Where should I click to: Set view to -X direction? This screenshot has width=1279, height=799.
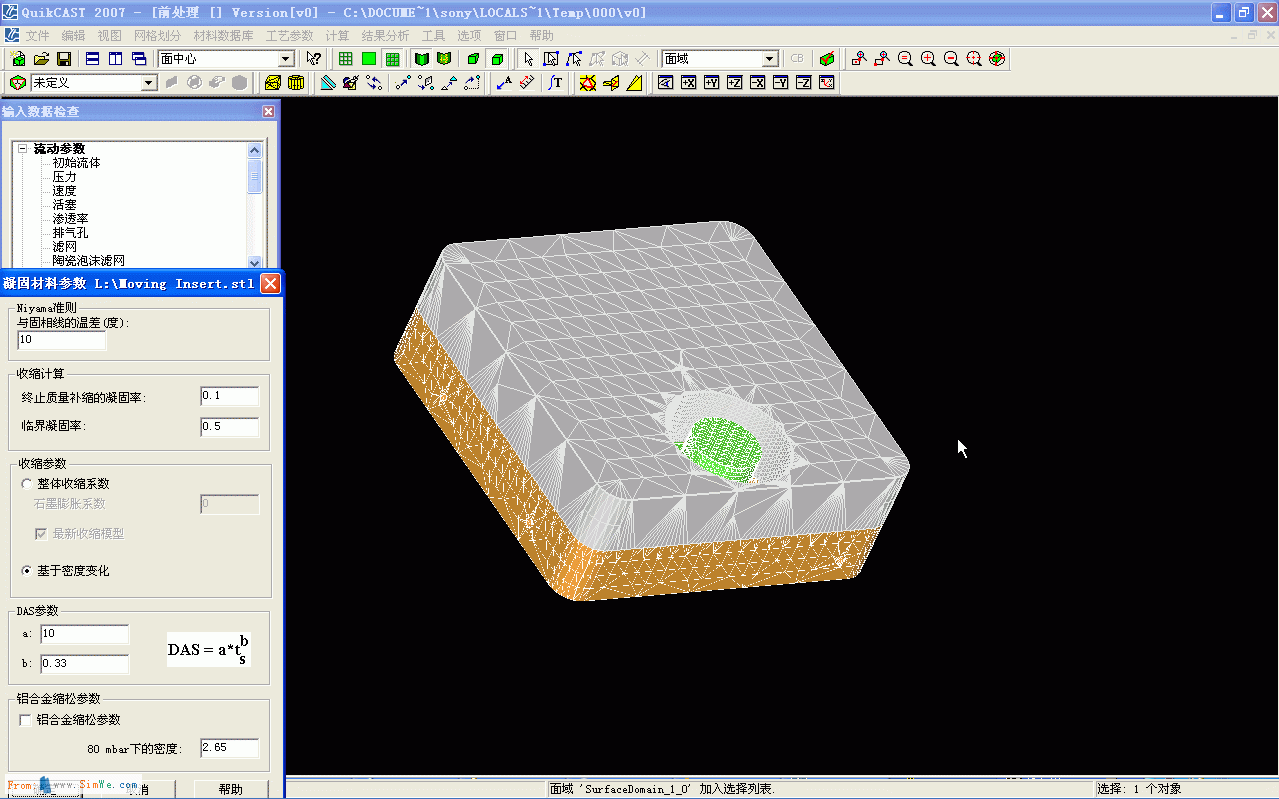(757, 83)
